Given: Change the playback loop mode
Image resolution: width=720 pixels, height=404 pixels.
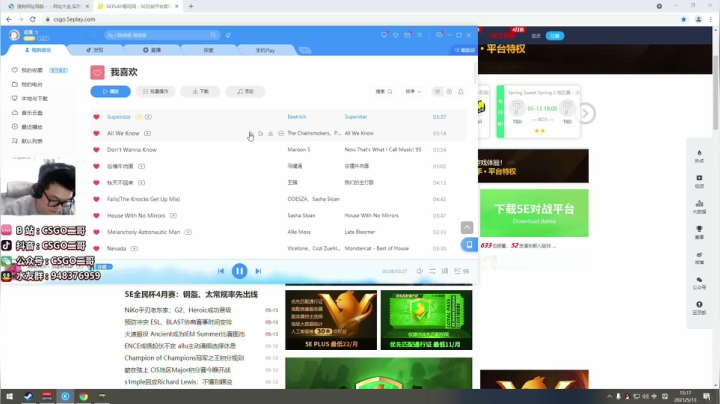Looking at the screenshot, I should [432, 271].
